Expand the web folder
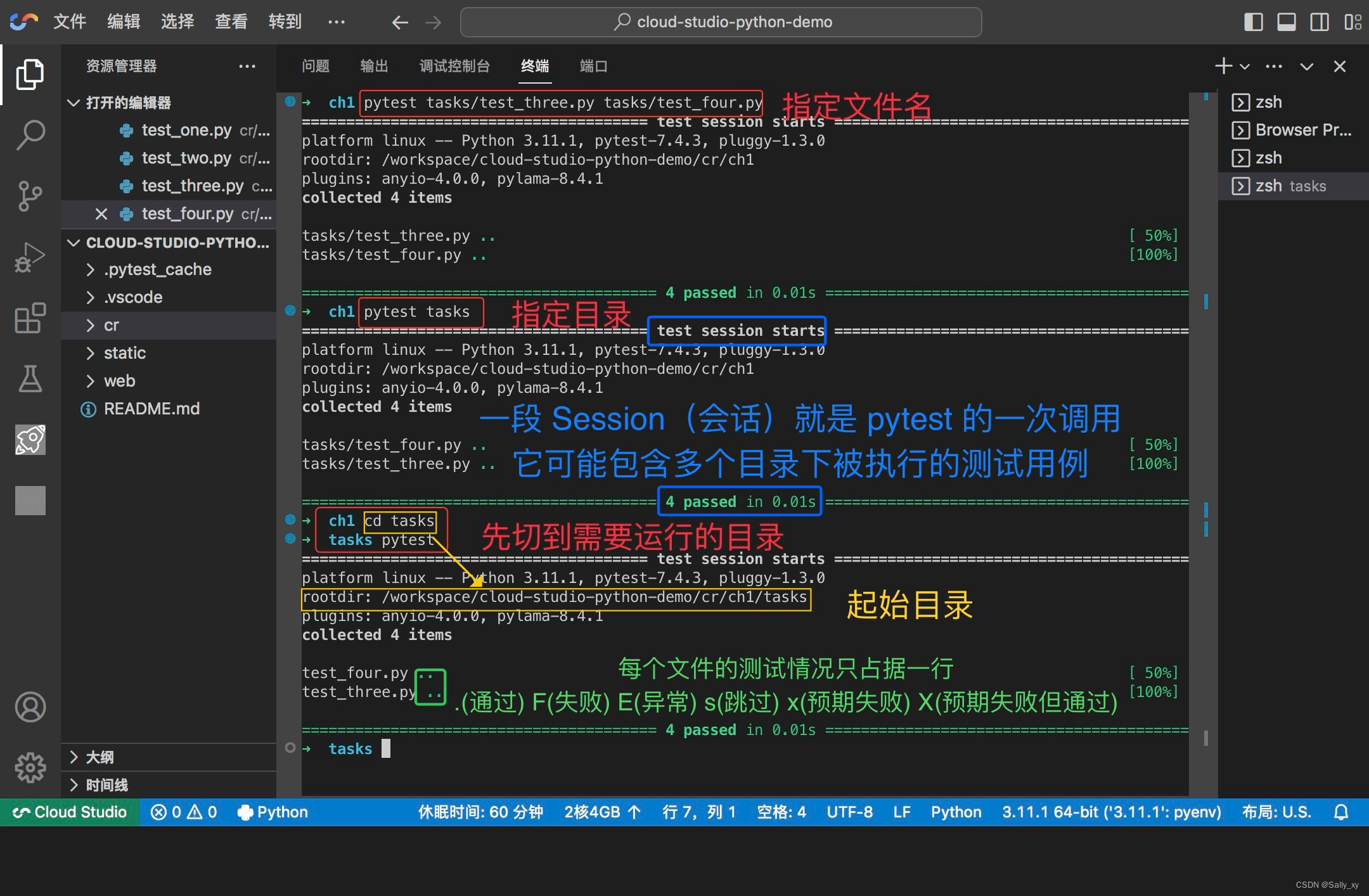 pos(169,381)
